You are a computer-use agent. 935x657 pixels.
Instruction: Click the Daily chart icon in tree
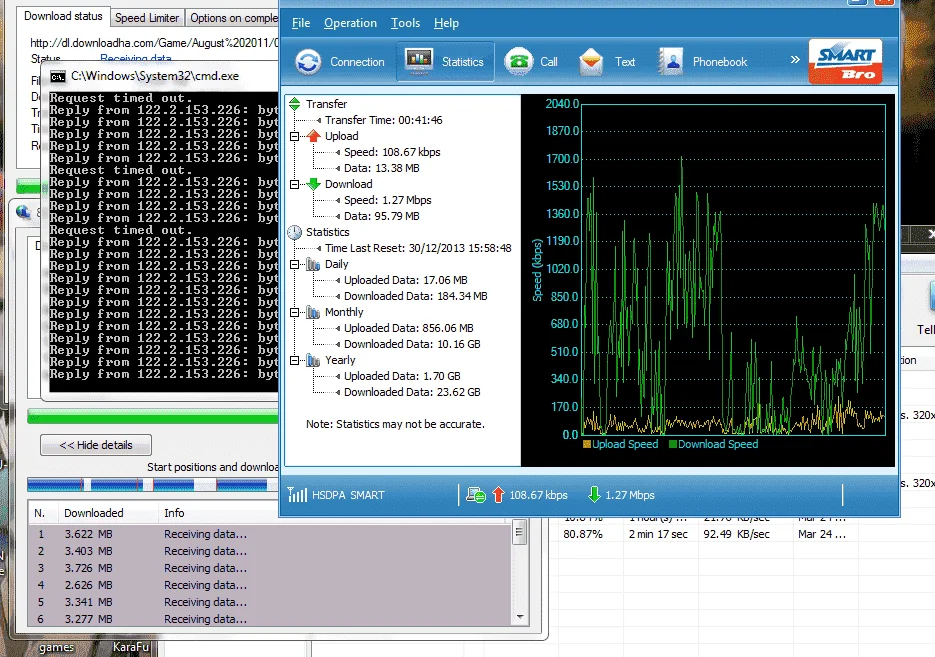pyautogui.click(x=313, y=264)
